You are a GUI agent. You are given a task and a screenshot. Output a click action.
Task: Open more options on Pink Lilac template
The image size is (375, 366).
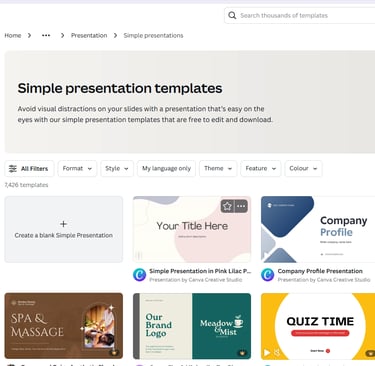tap(241, 206)
